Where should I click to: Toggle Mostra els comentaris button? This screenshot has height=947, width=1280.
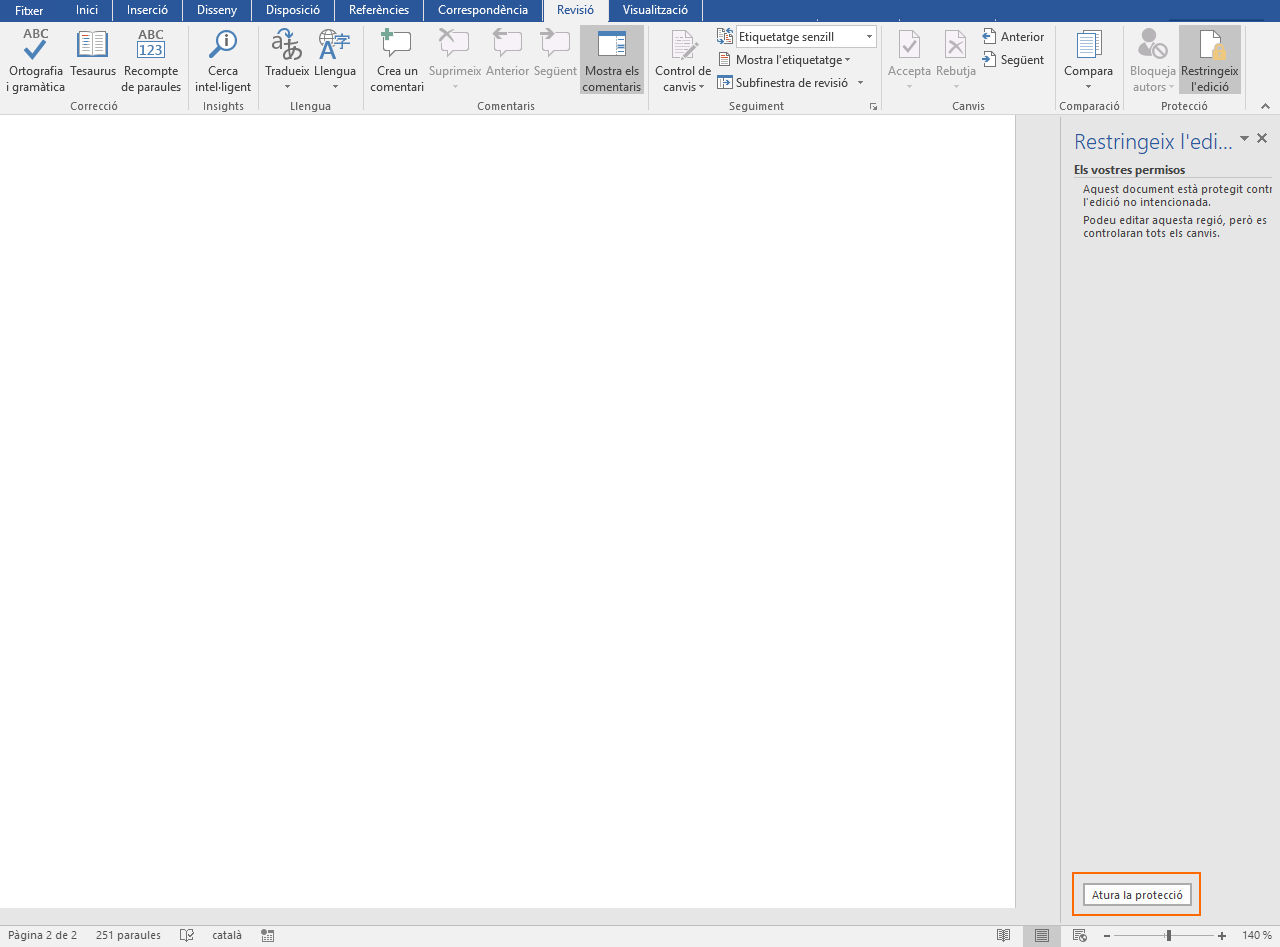click(x=612, y=60)
